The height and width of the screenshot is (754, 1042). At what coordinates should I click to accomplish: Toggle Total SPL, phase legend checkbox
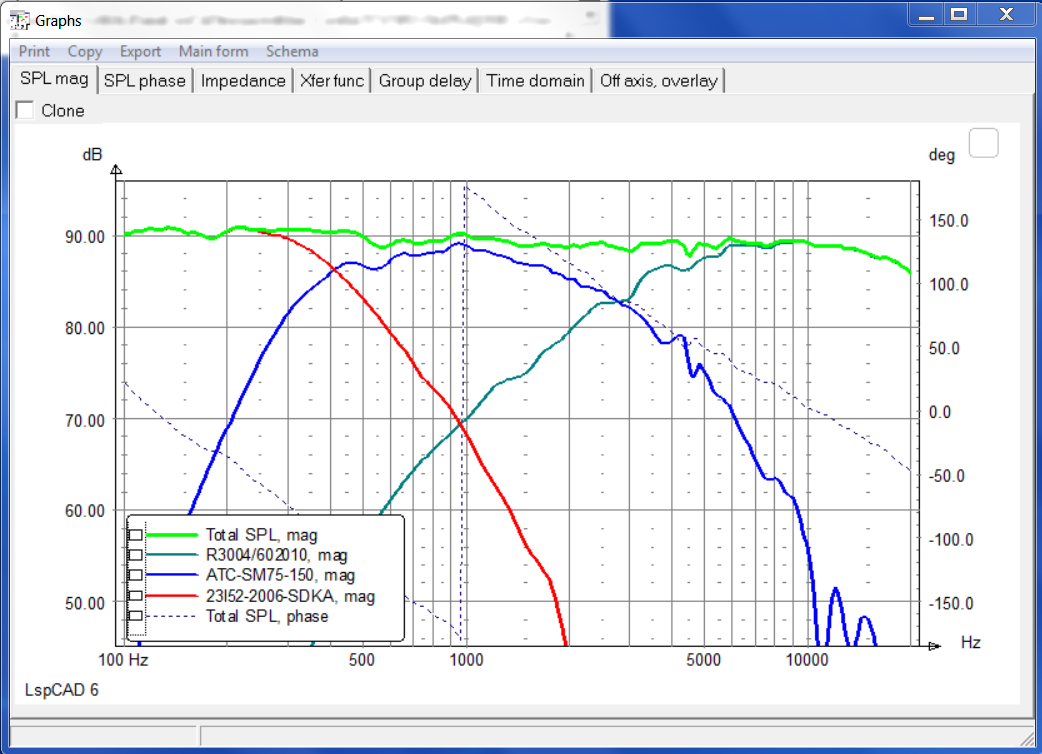point(135,617)
